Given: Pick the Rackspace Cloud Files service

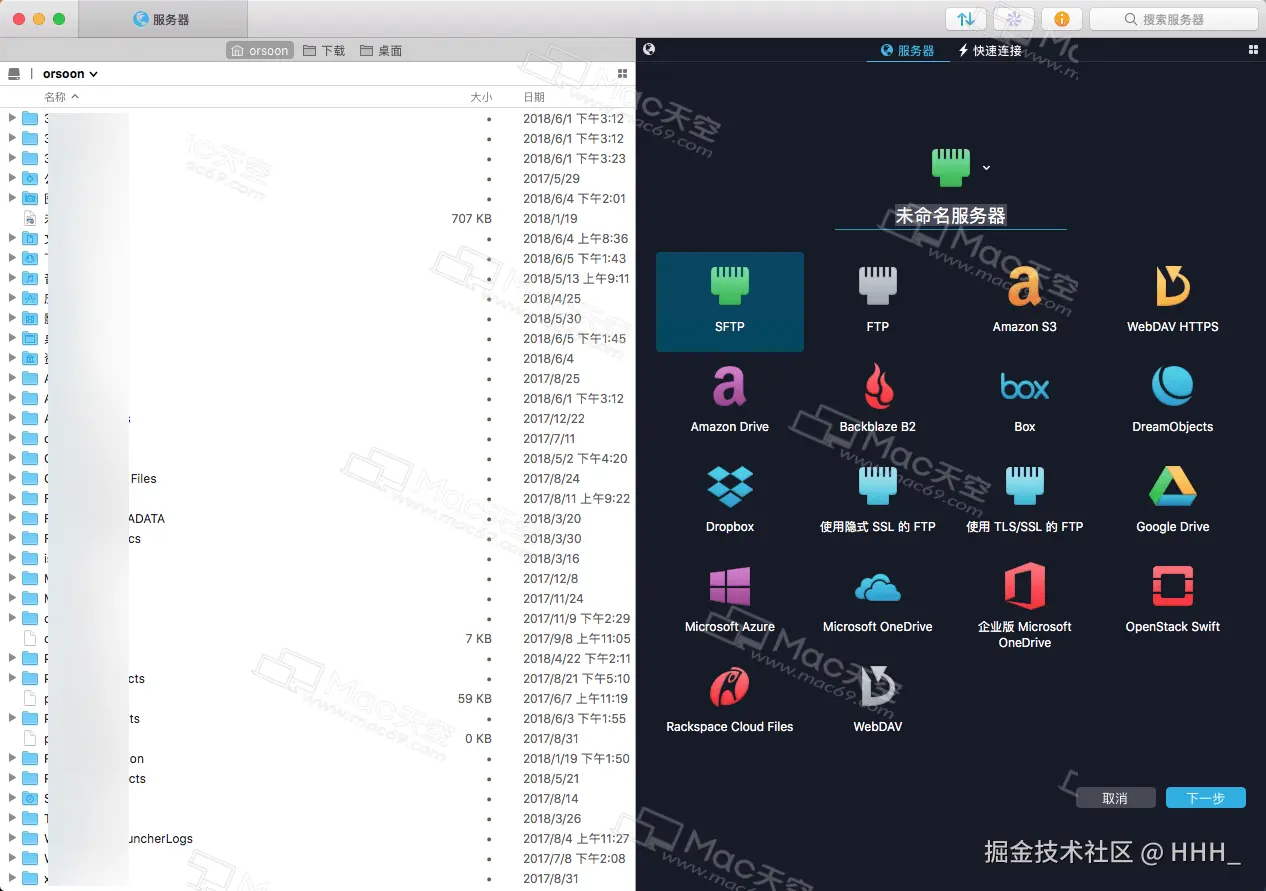Looking at the screenshot, I should point(730,701).
